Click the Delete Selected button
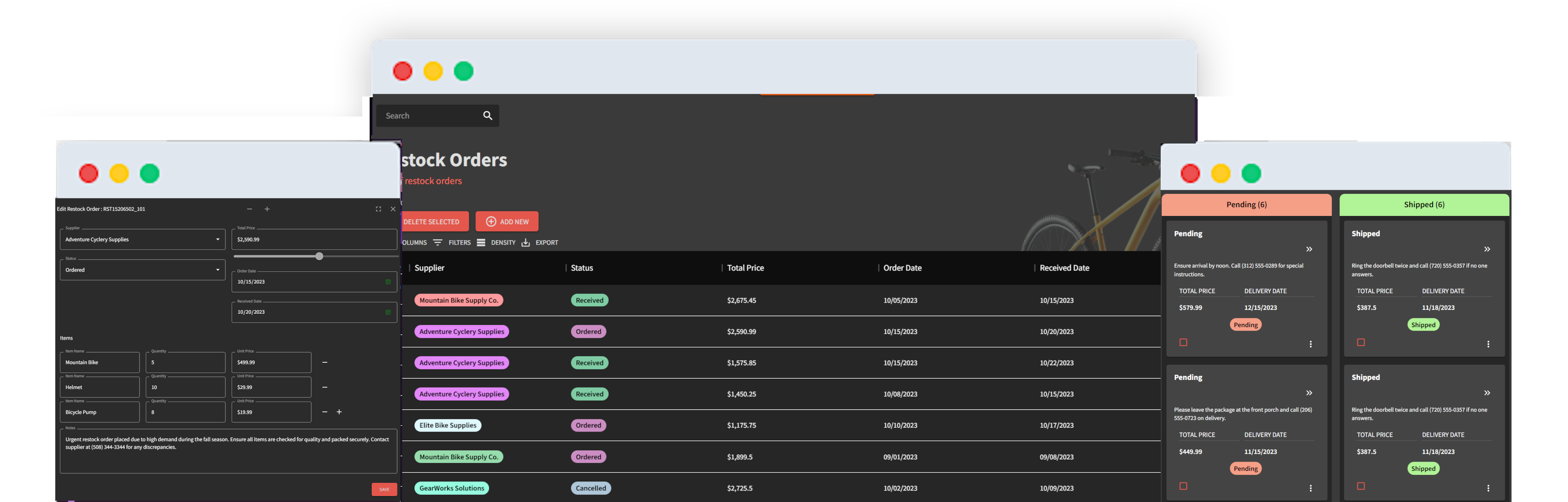1568x502 pixels. coord(435,222)
